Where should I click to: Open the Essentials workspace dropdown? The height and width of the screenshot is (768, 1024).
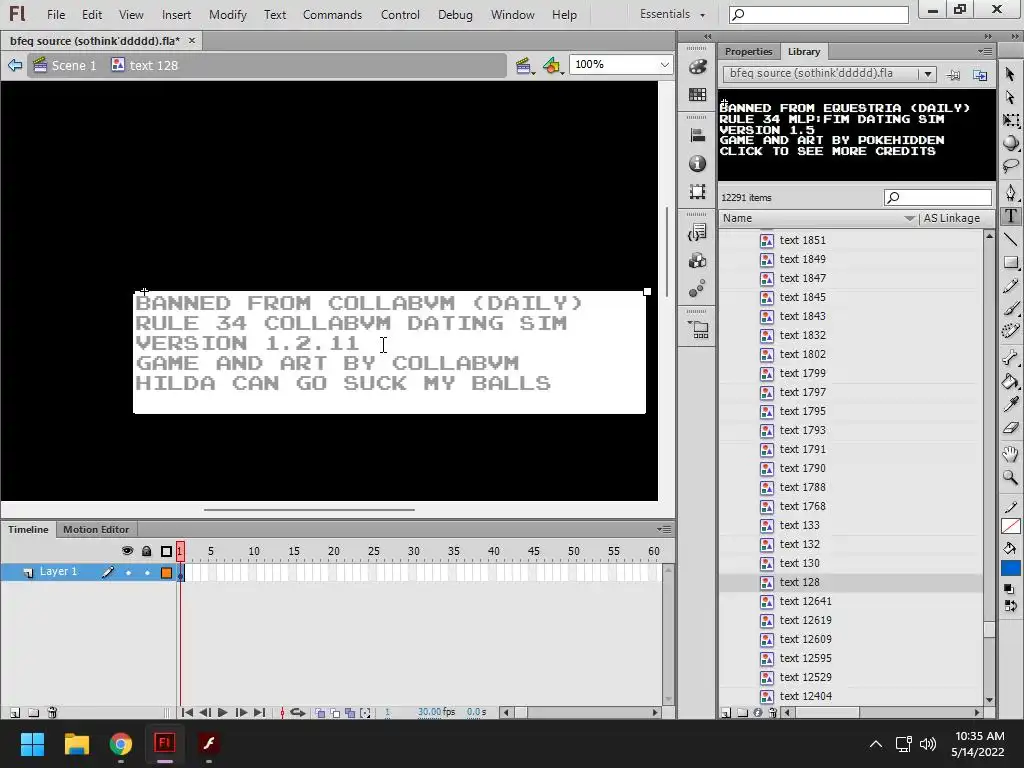pos(673,14)
